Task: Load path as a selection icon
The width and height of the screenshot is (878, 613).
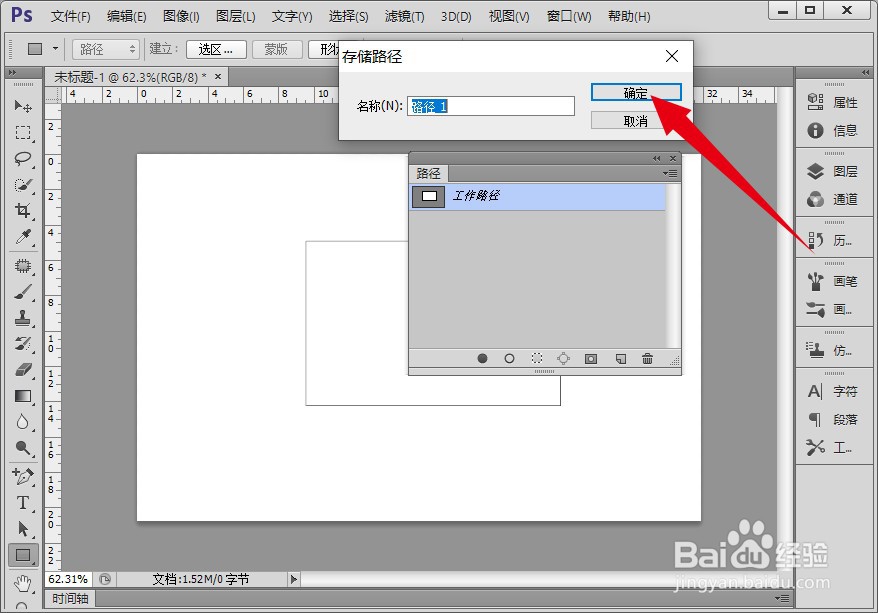Action: [x=536, y=358]
